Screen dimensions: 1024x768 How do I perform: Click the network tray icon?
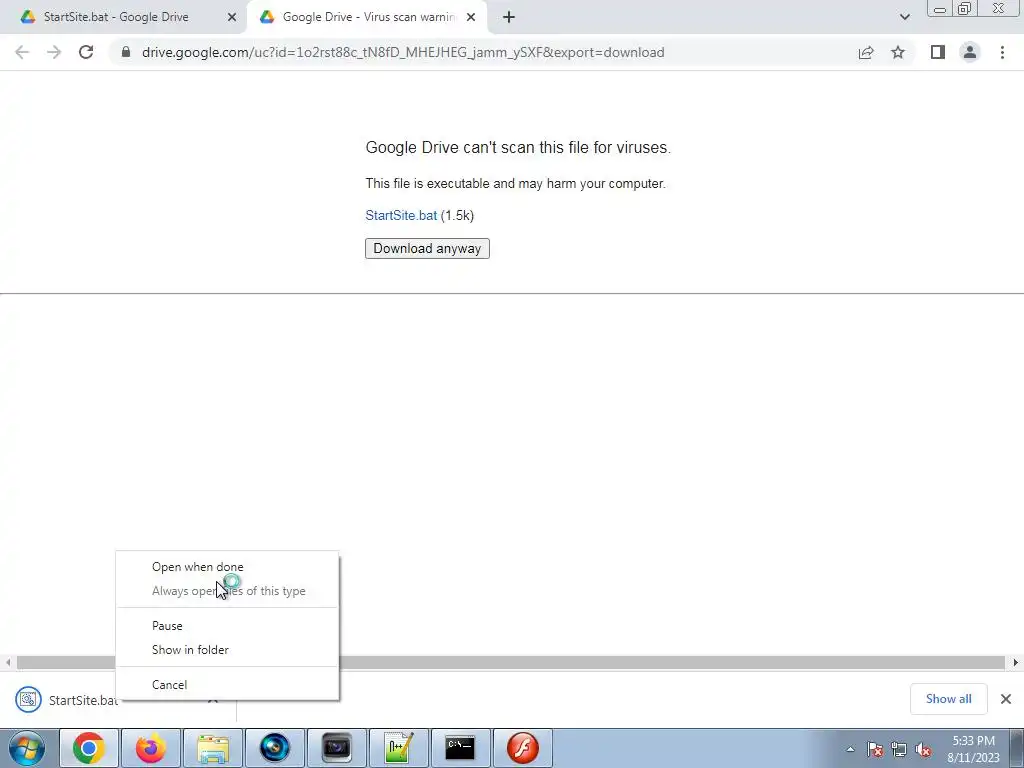click(899, 749)
